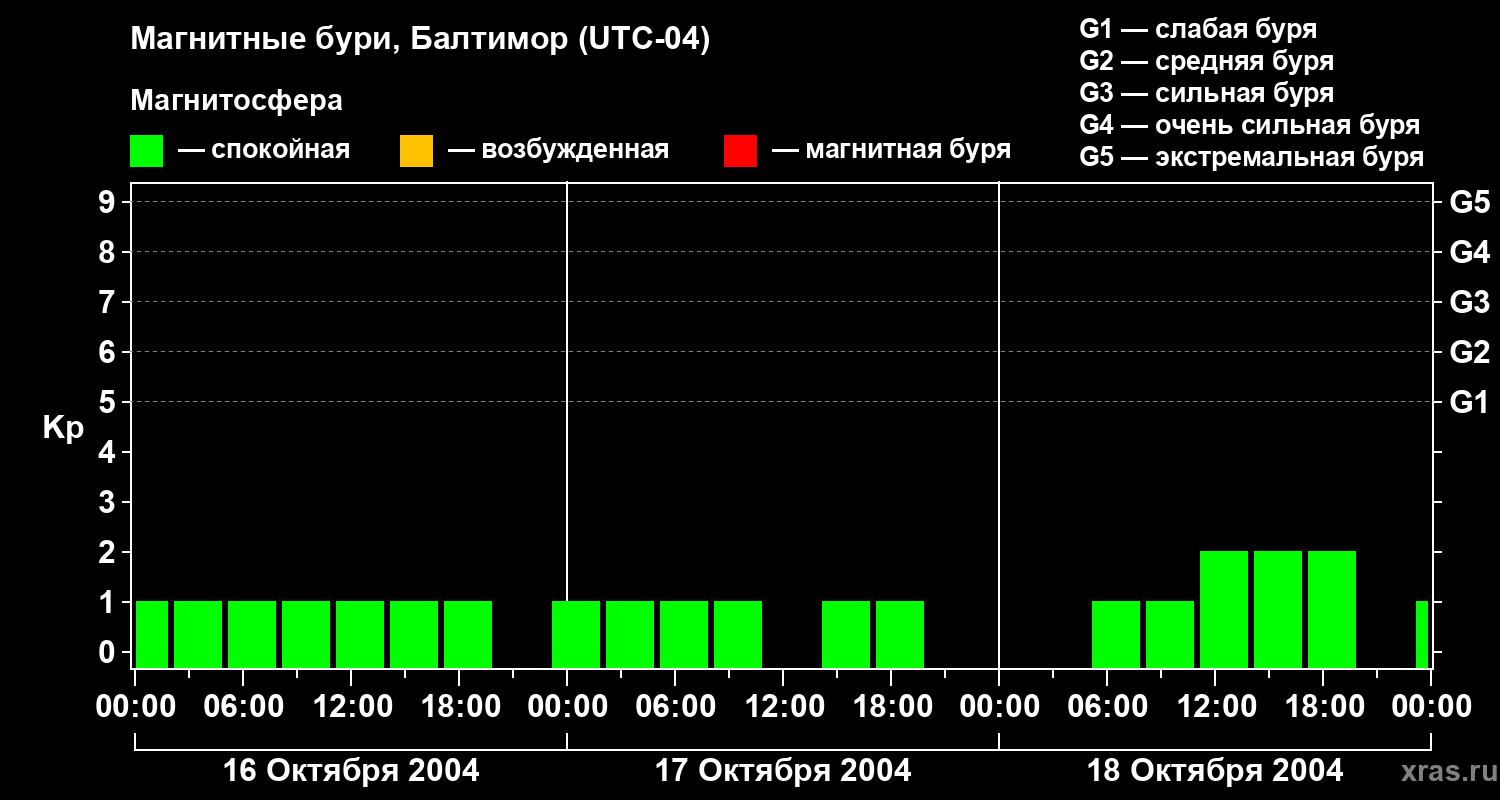The width and height of the screenshot is (1500, 800).
Task: Click the '06:00' tick label under 17 Октября
Action: pyautogui.click(x=675, y=707)
